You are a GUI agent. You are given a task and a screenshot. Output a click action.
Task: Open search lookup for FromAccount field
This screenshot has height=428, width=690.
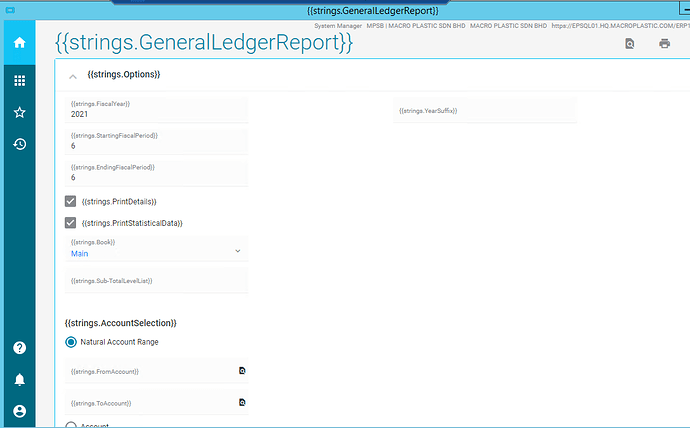pyautogui.click(x=242, y=371)
